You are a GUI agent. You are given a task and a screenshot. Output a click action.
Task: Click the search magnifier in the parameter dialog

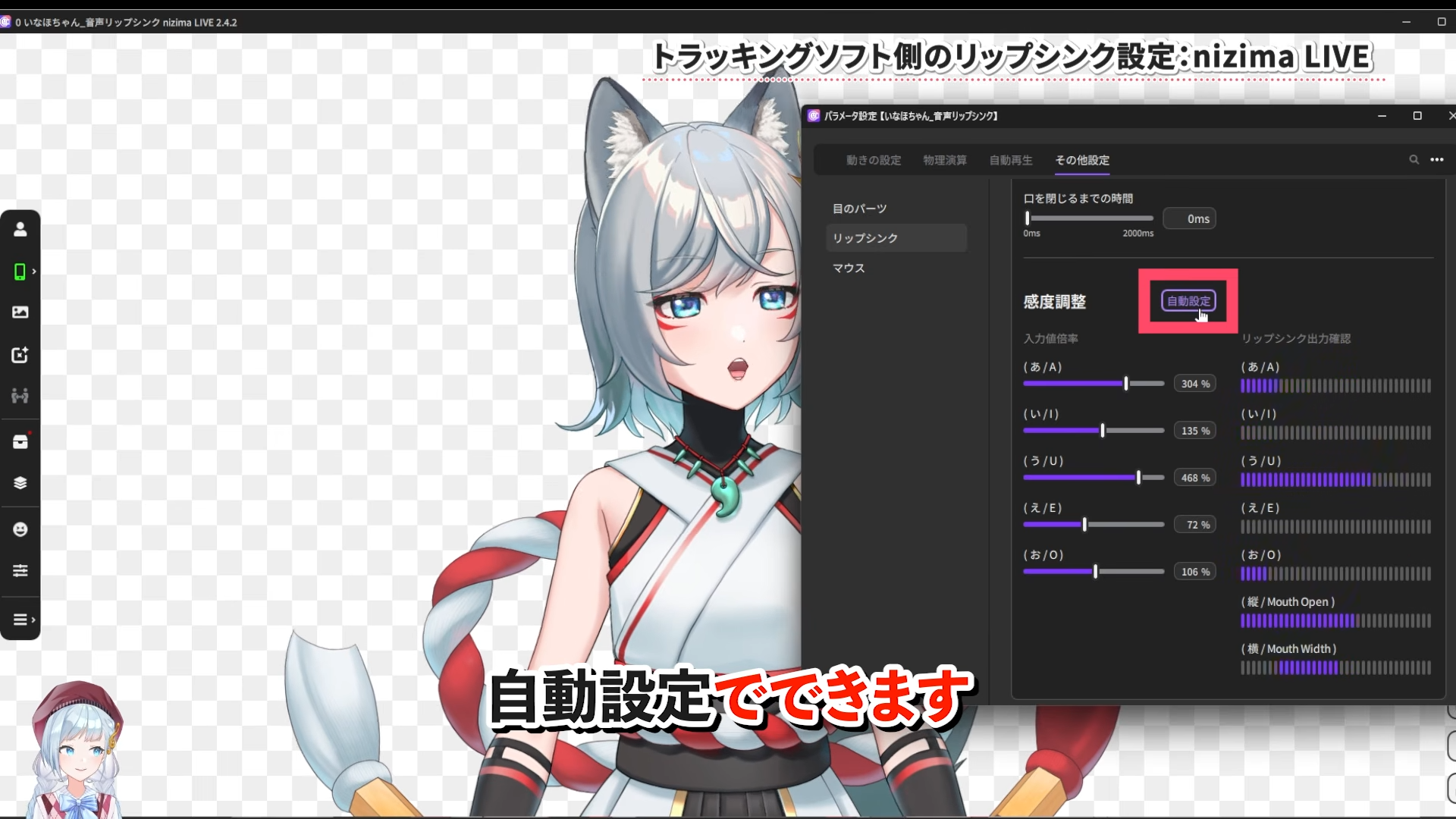point(1414,160)
